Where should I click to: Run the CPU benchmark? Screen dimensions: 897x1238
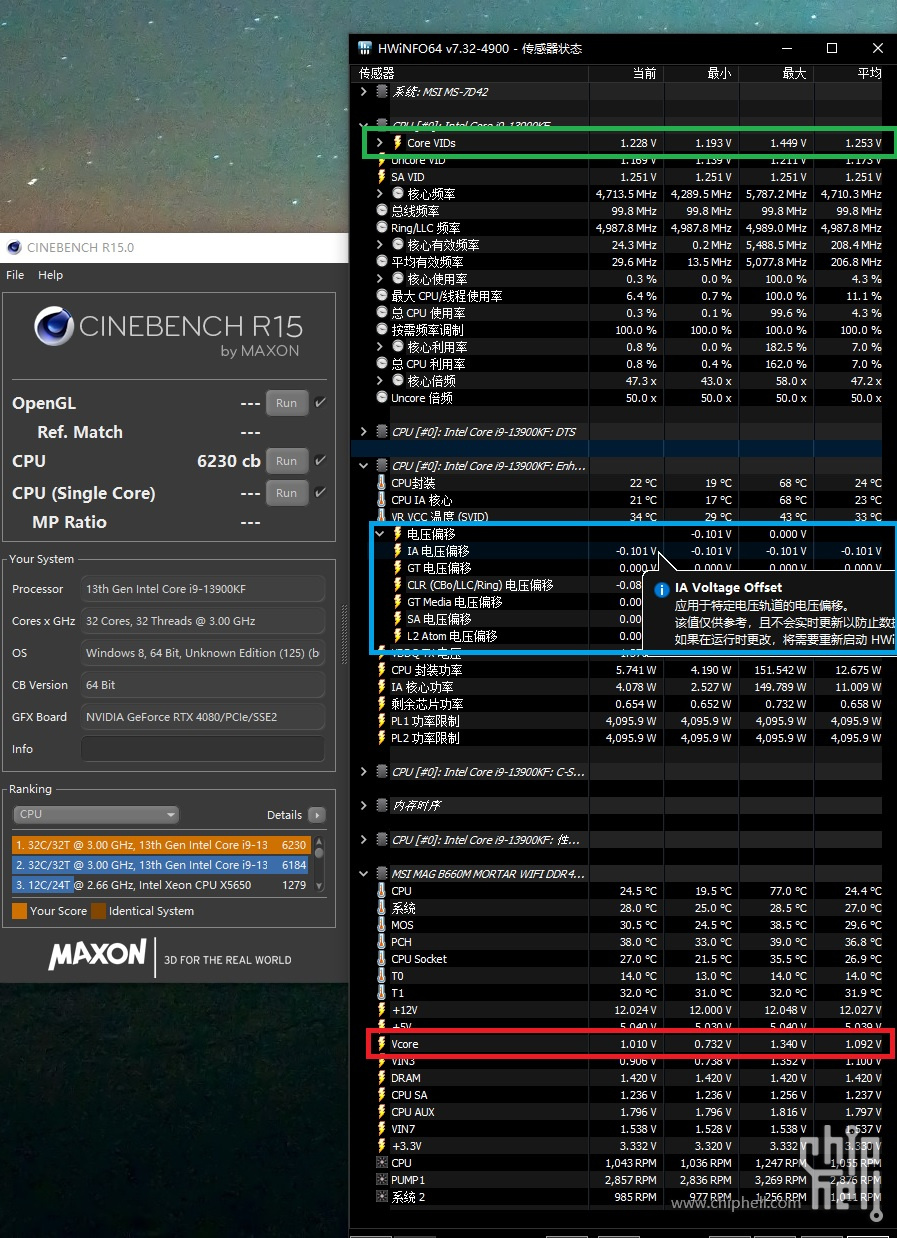pyautogui.click(x=287, y=461)
